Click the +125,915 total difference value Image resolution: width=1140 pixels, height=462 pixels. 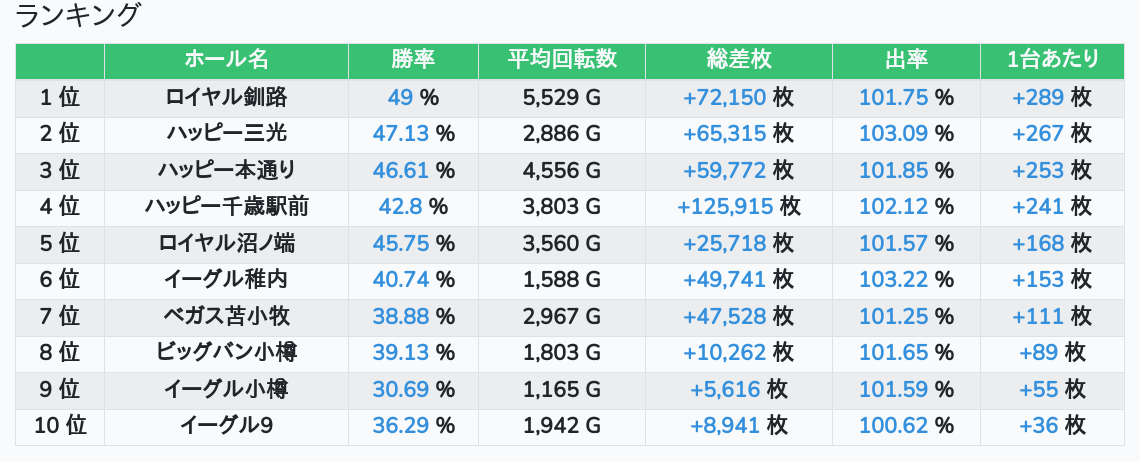(x=725, y=207)
